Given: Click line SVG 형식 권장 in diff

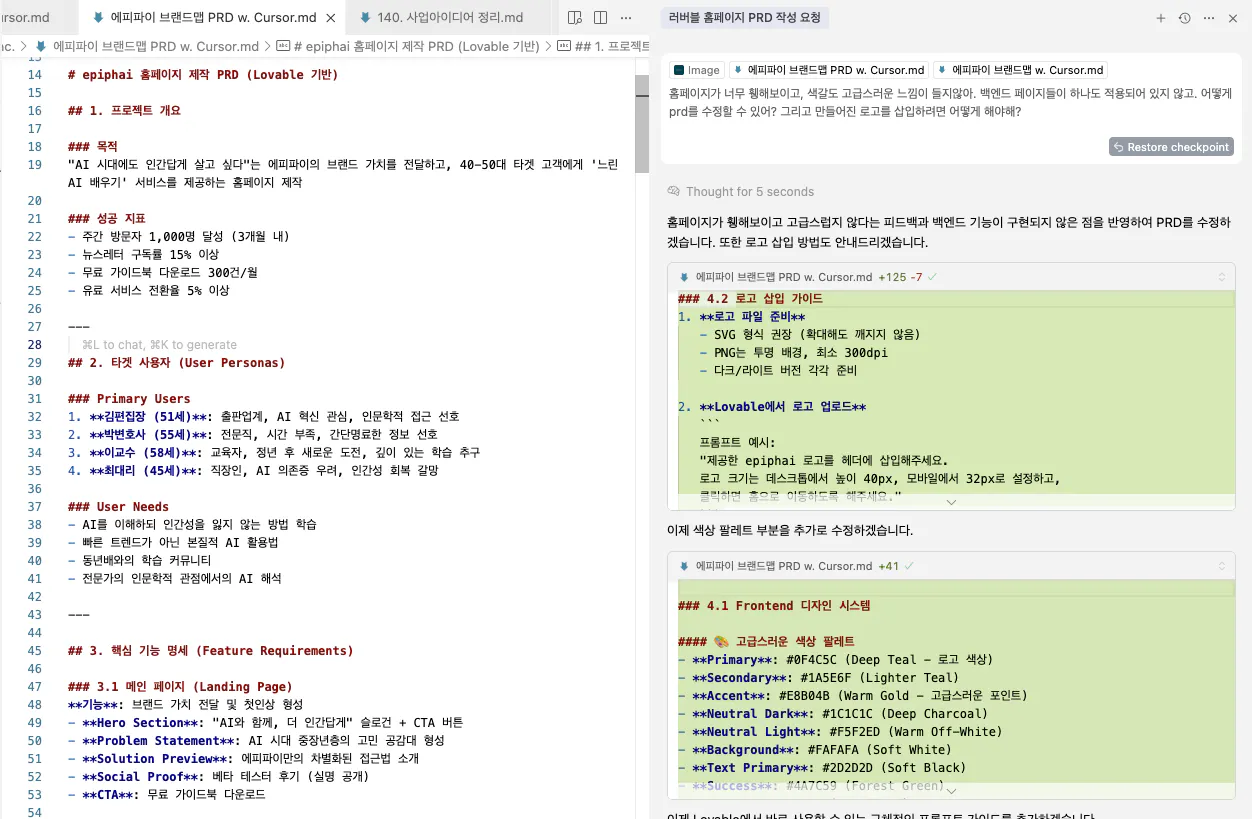Looking at the screenshot, I should (810, 334).
